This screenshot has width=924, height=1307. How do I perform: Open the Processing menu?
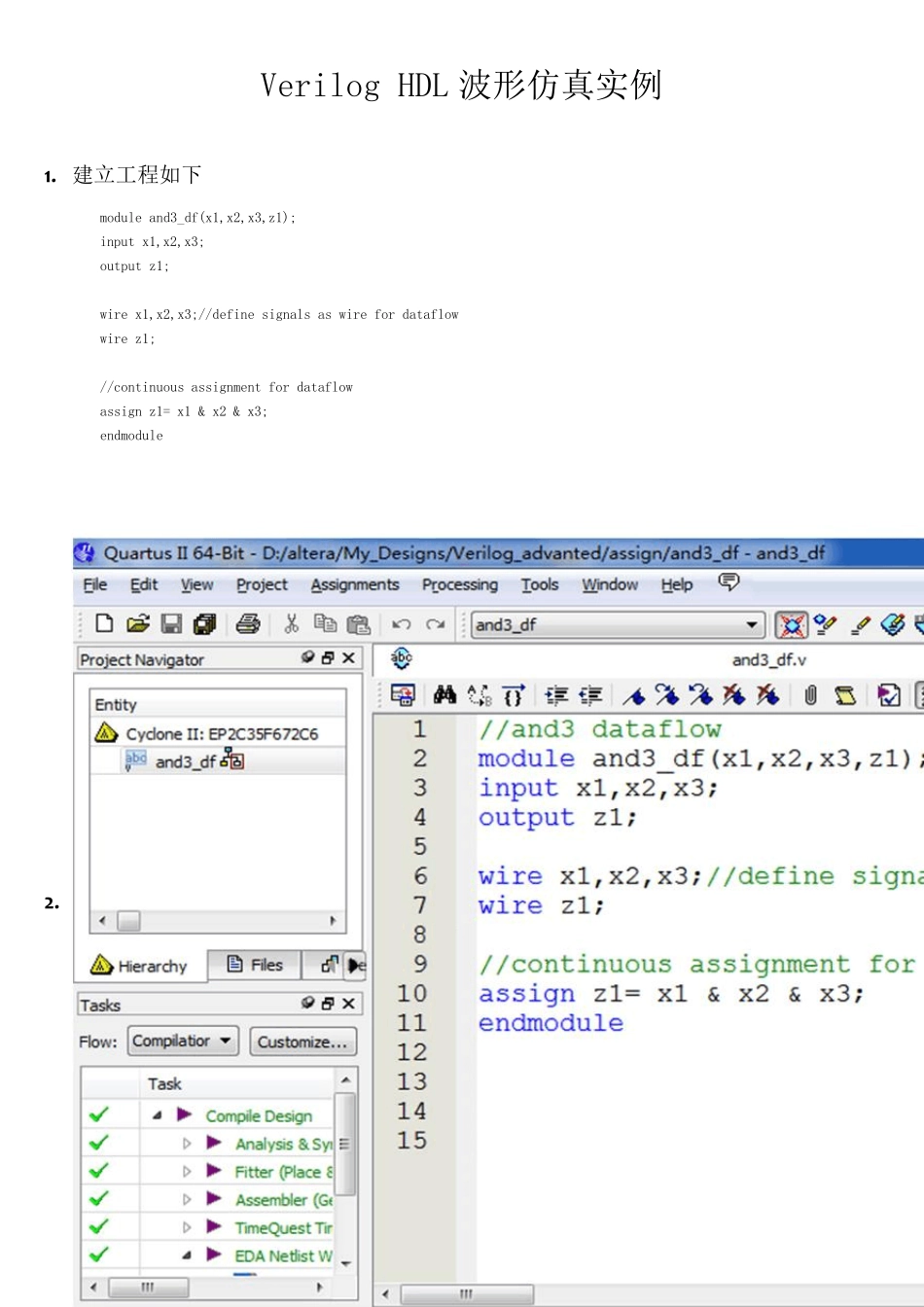[460, 584]
